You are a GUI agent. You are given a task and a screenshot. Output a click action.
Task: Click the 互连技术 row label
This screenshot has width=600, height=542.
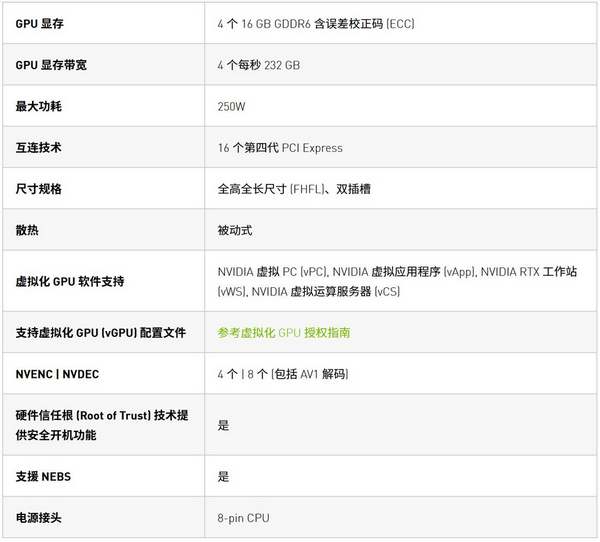pos(38,148)
